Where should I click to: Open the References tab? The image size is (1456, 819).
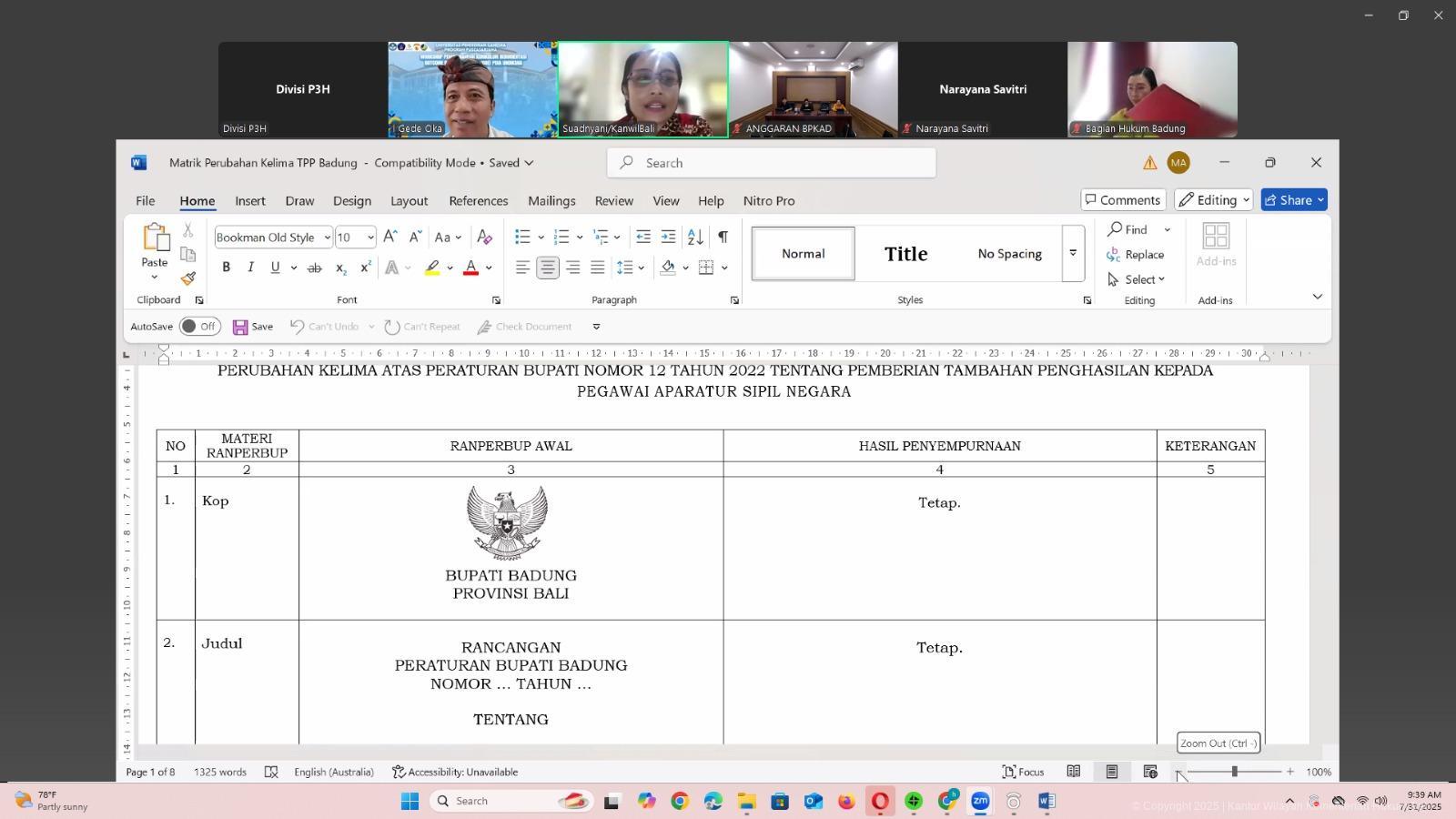[x=478, y=201]
